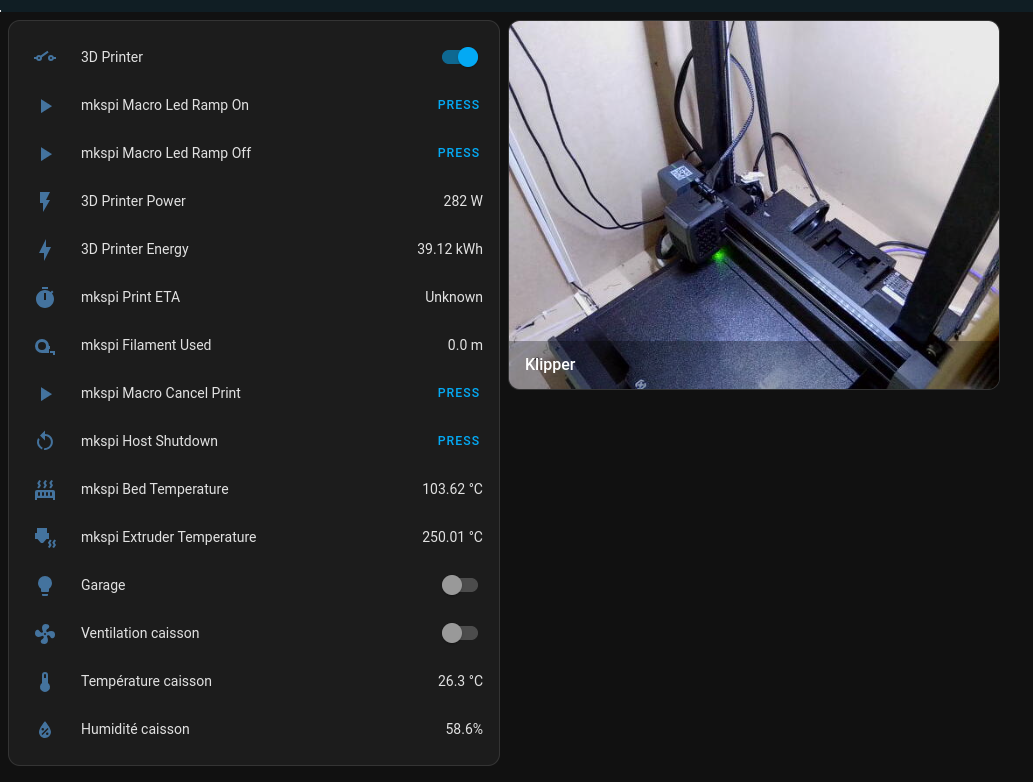
Task: Enable the Ventilation caisson toggle
Action: (460, 633)
